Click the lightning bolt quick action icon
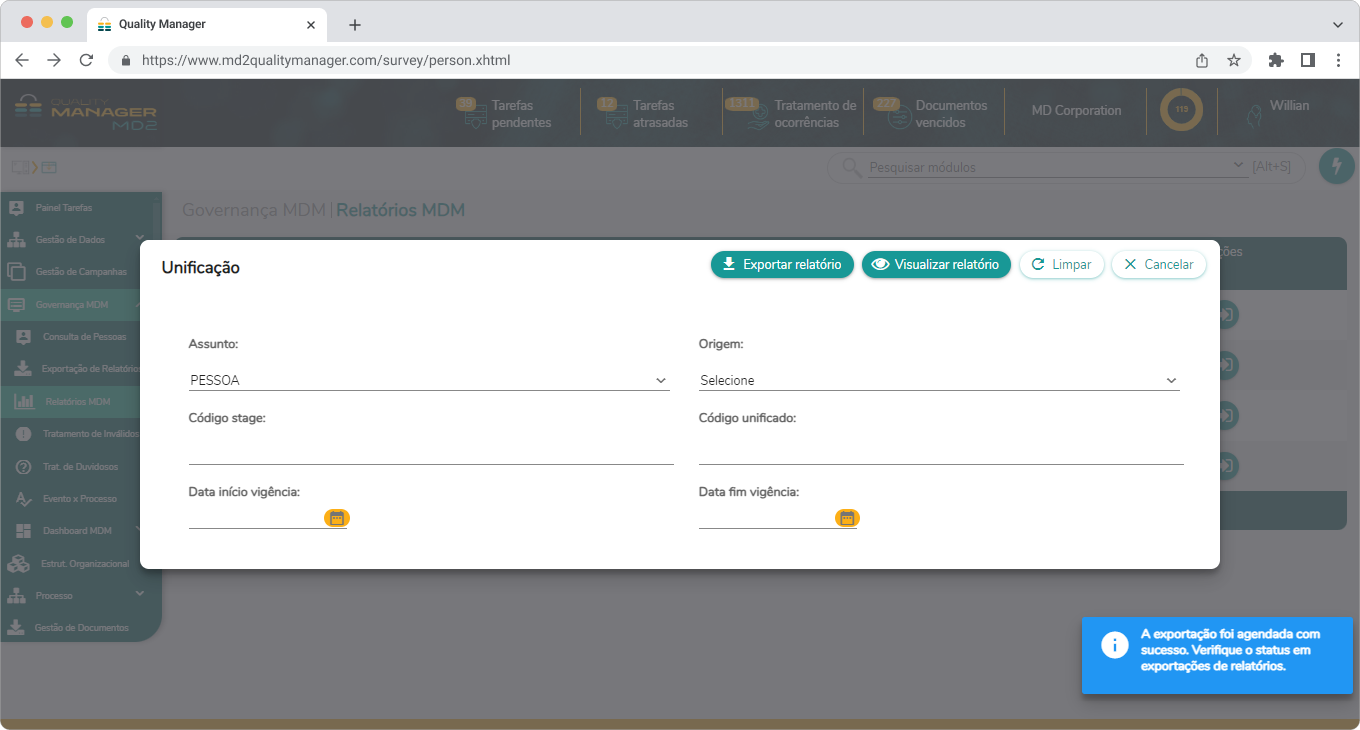The width and height of the screenshot is (1360, 730). coord(1336,166)
